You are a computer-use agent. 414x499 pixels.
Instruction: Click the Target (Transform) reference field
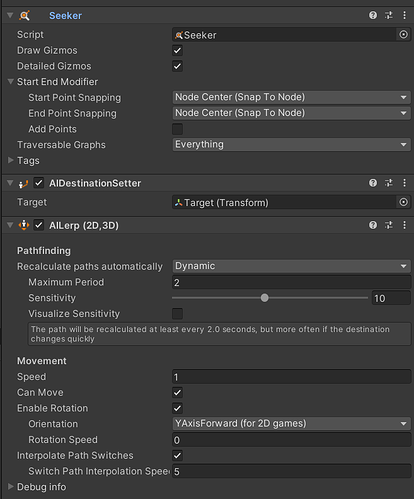tap(284, 202)
